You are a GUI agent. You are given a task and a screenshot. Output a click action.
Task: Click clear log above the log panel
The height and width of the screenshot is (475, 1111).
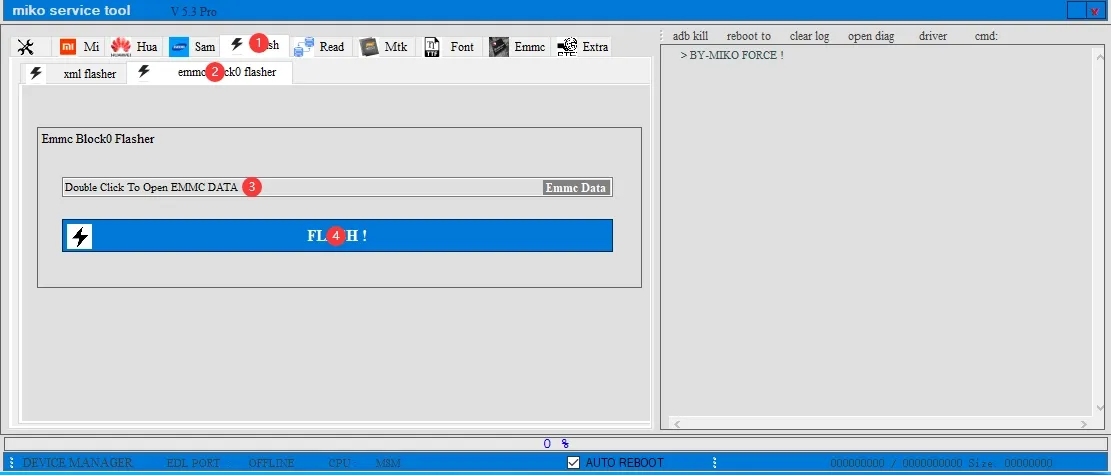809,36
